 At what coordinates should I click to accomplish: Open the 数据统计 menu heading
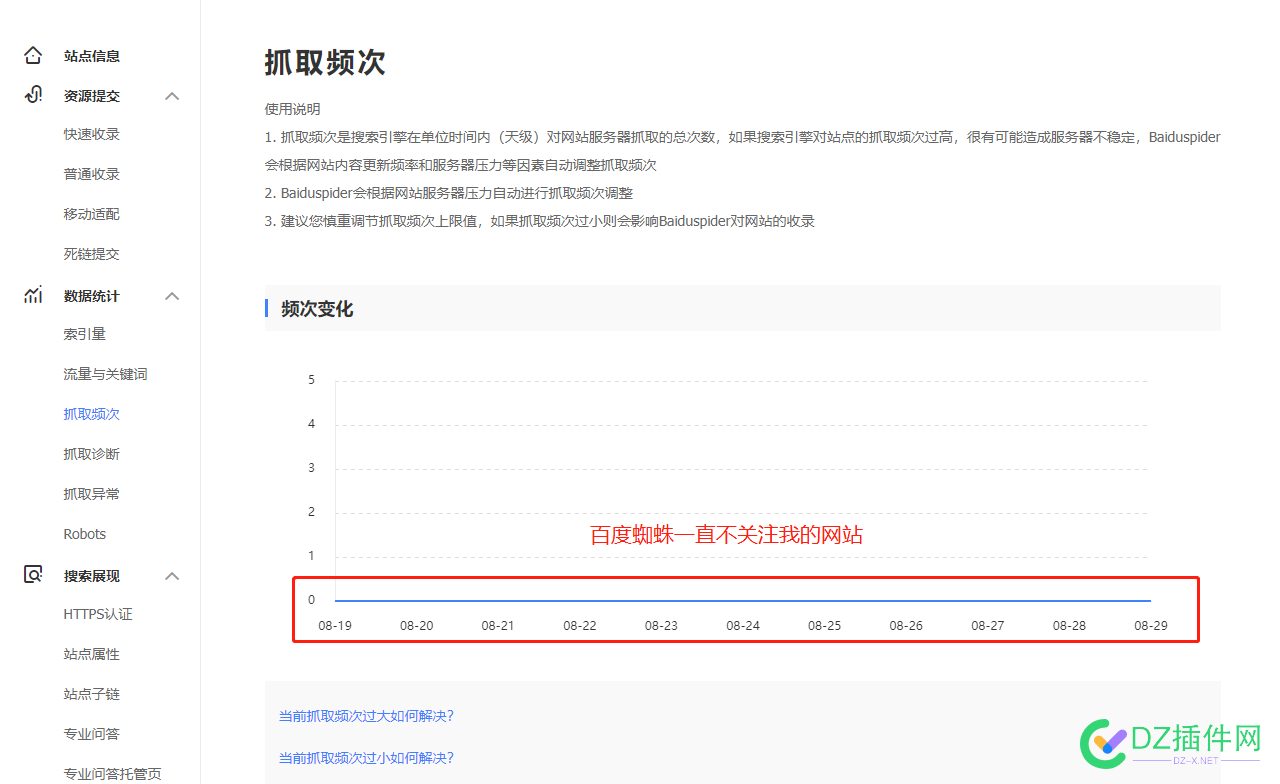[92, 296]
